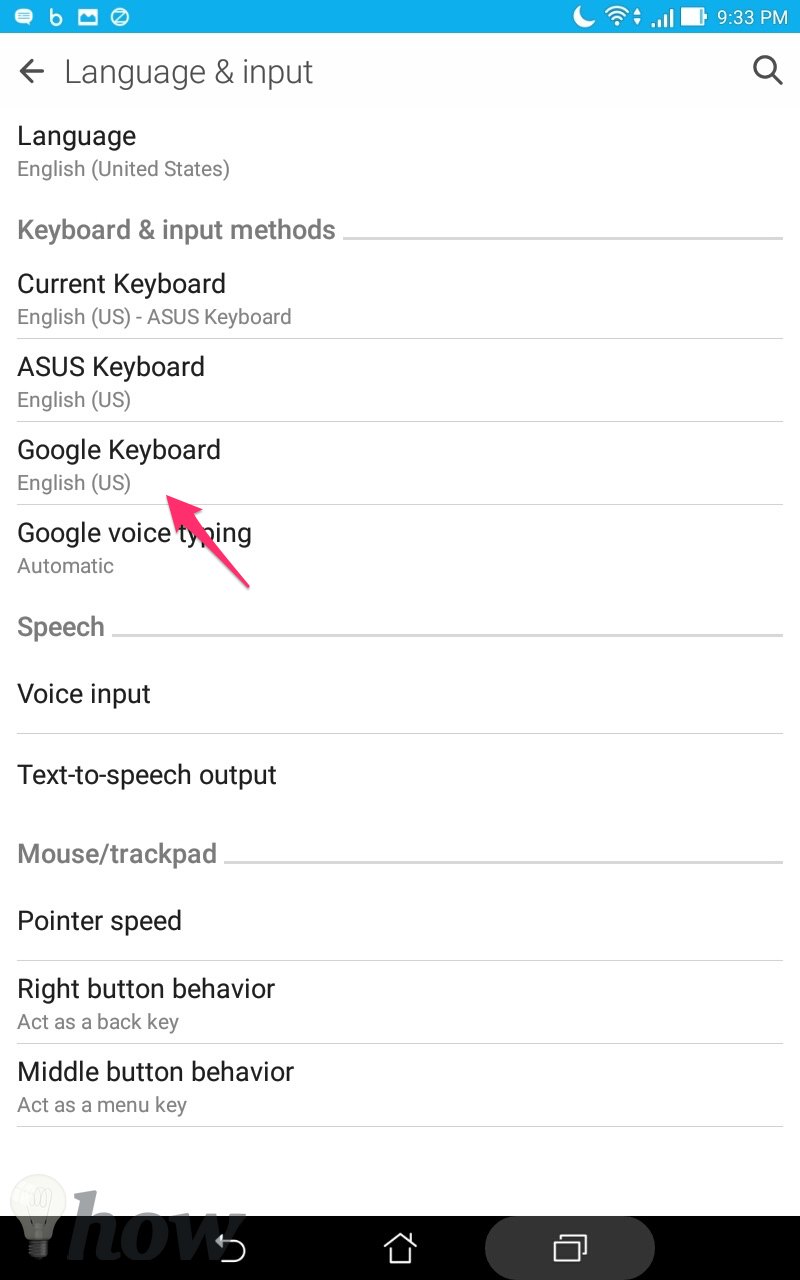Adjust Pointer speed setting

(400, 920)
